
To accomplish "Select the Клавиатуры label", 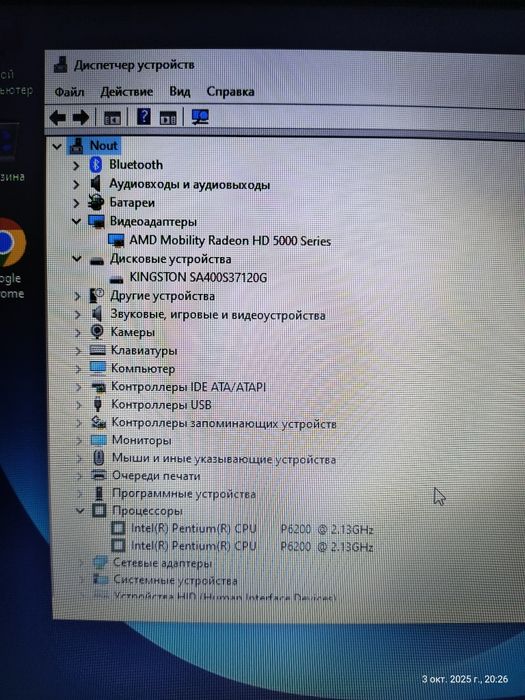I will pyautogui.click(x=144, y=350).
